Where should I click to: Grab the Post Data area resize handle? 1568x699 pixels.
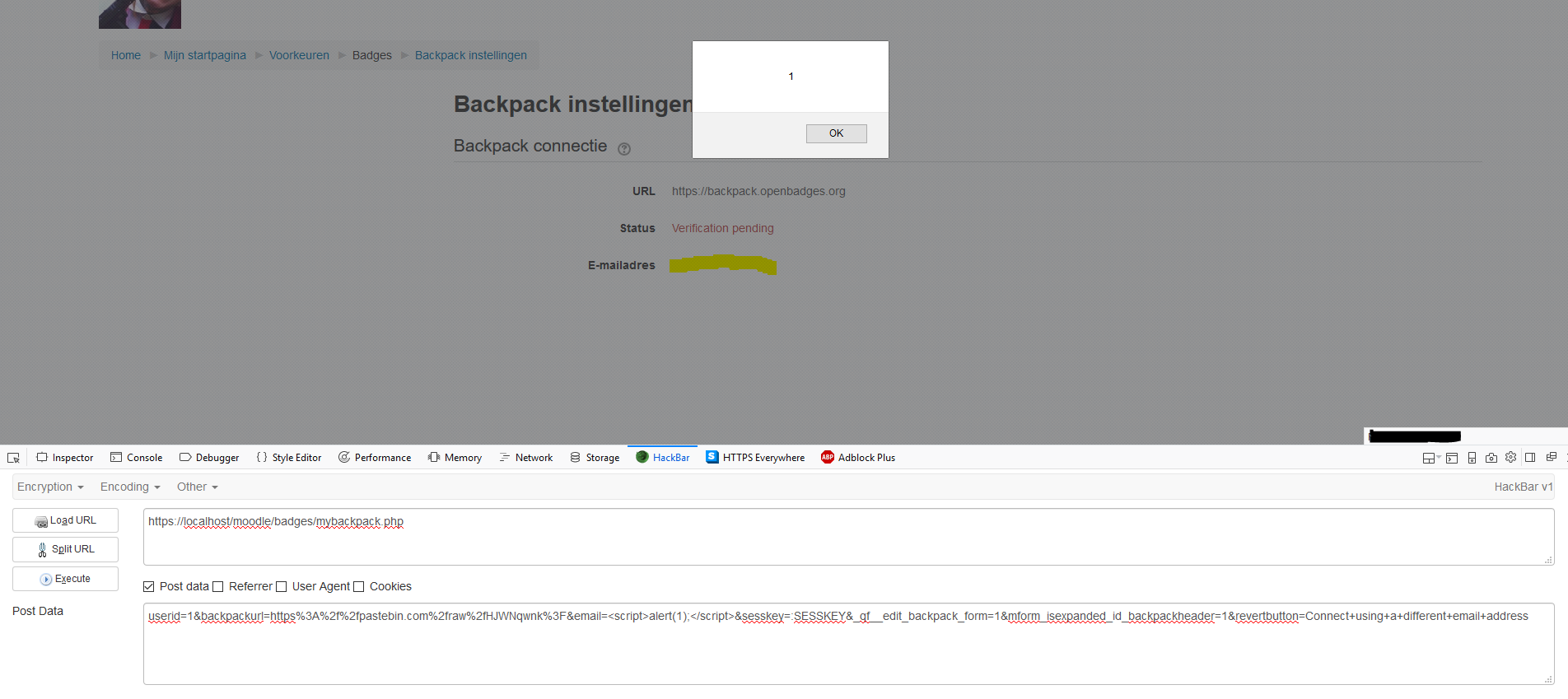1549,679
